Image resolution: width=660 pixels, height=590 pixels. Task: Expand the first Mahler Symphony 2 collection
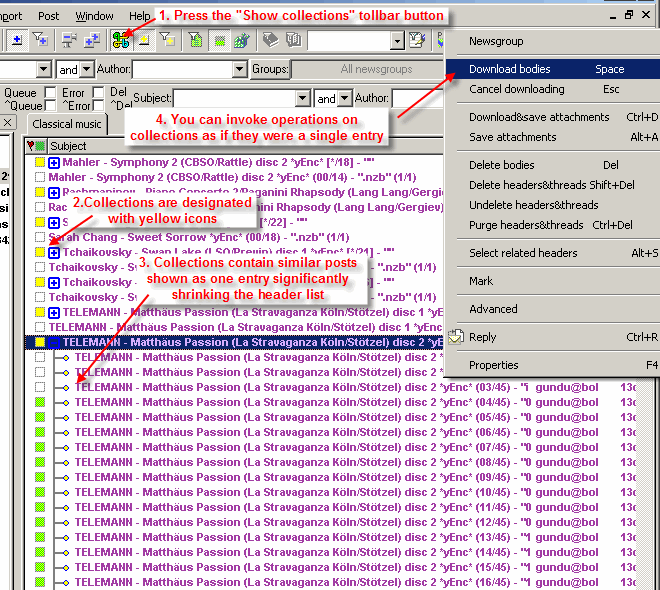54,162
